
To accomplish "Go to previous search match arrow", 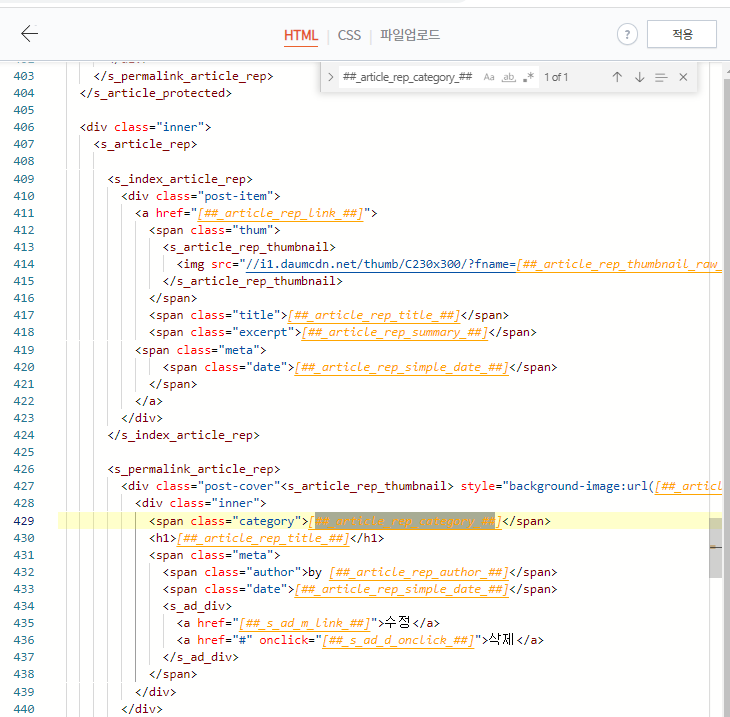I will pyautogui.click(x=617, y=77).
